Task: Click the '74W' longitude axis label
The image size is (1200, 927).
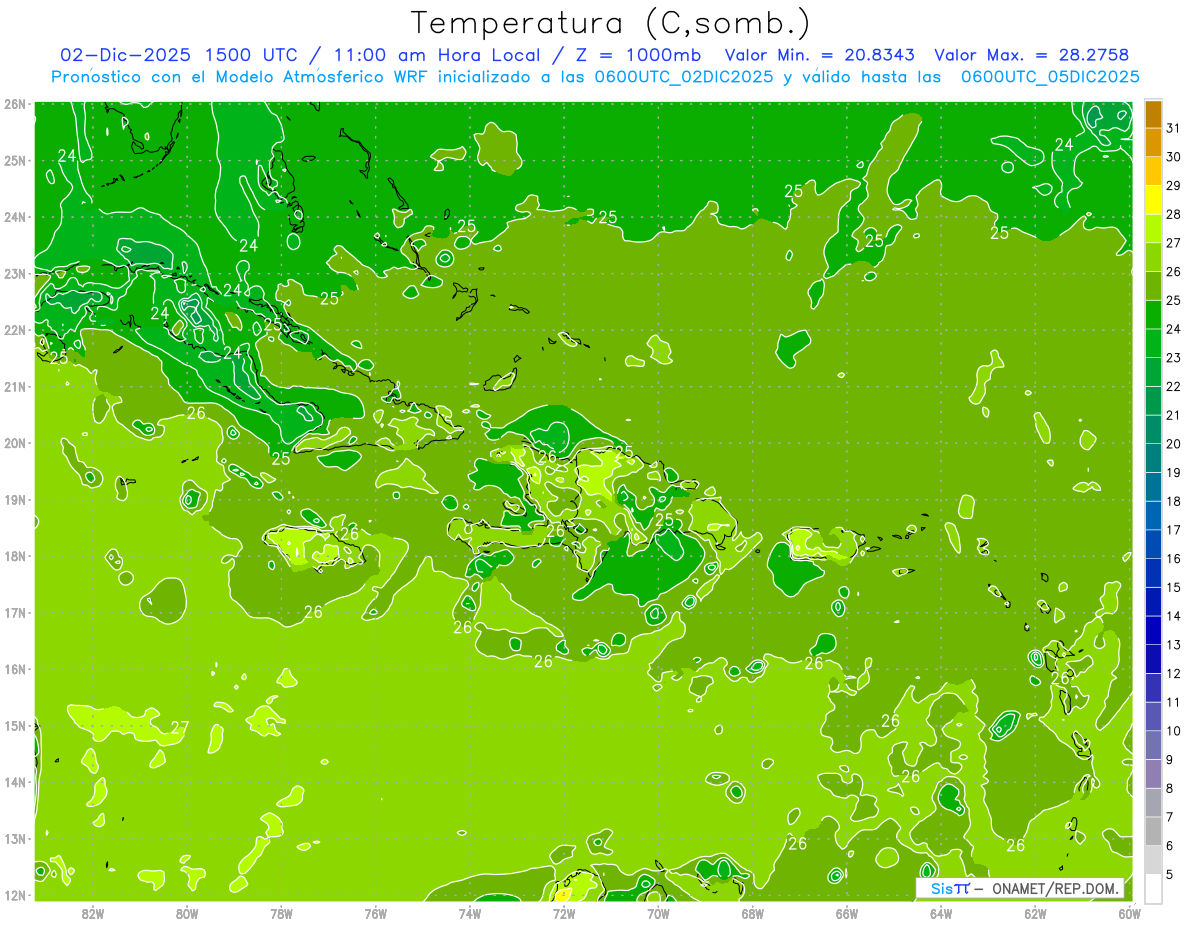Action: [x=470, y=913]
